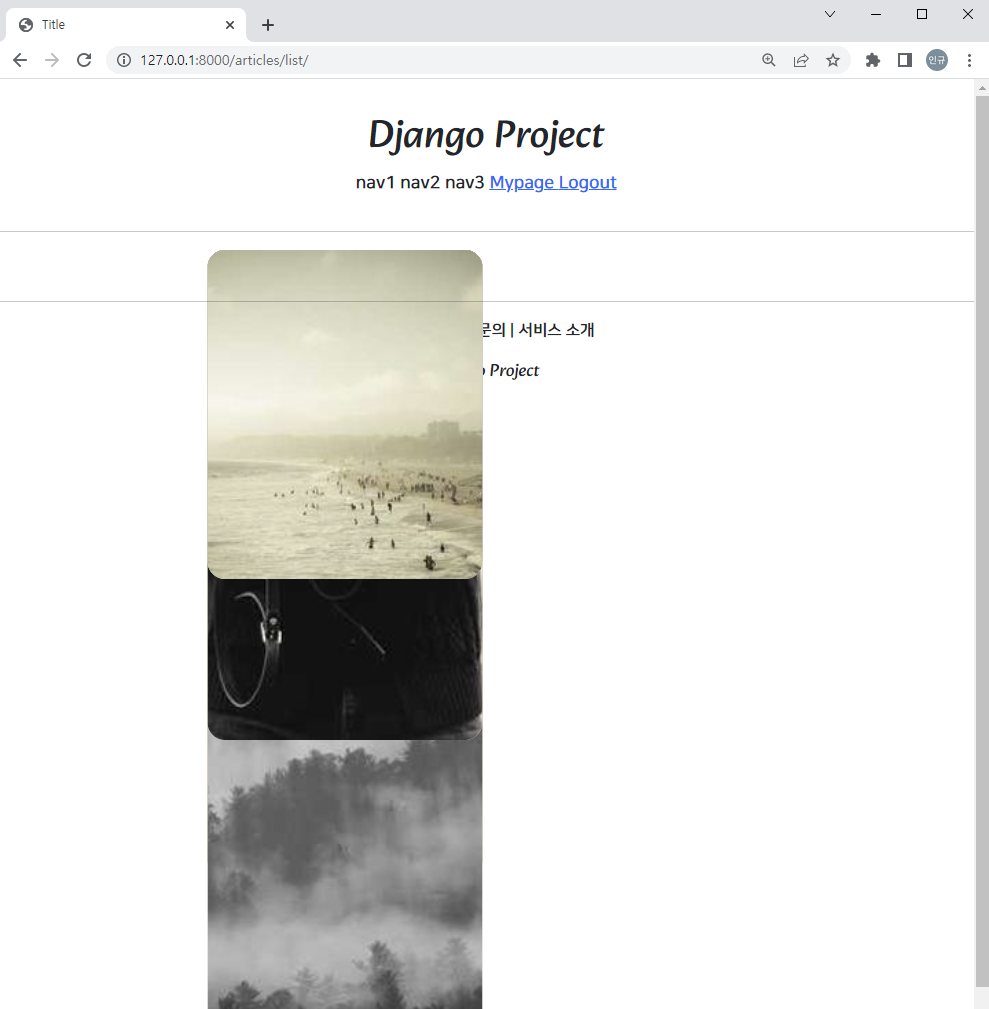Viewport: 989px width, 1009px height.
Task: Click the address bar URL
Action: point(224,60)
